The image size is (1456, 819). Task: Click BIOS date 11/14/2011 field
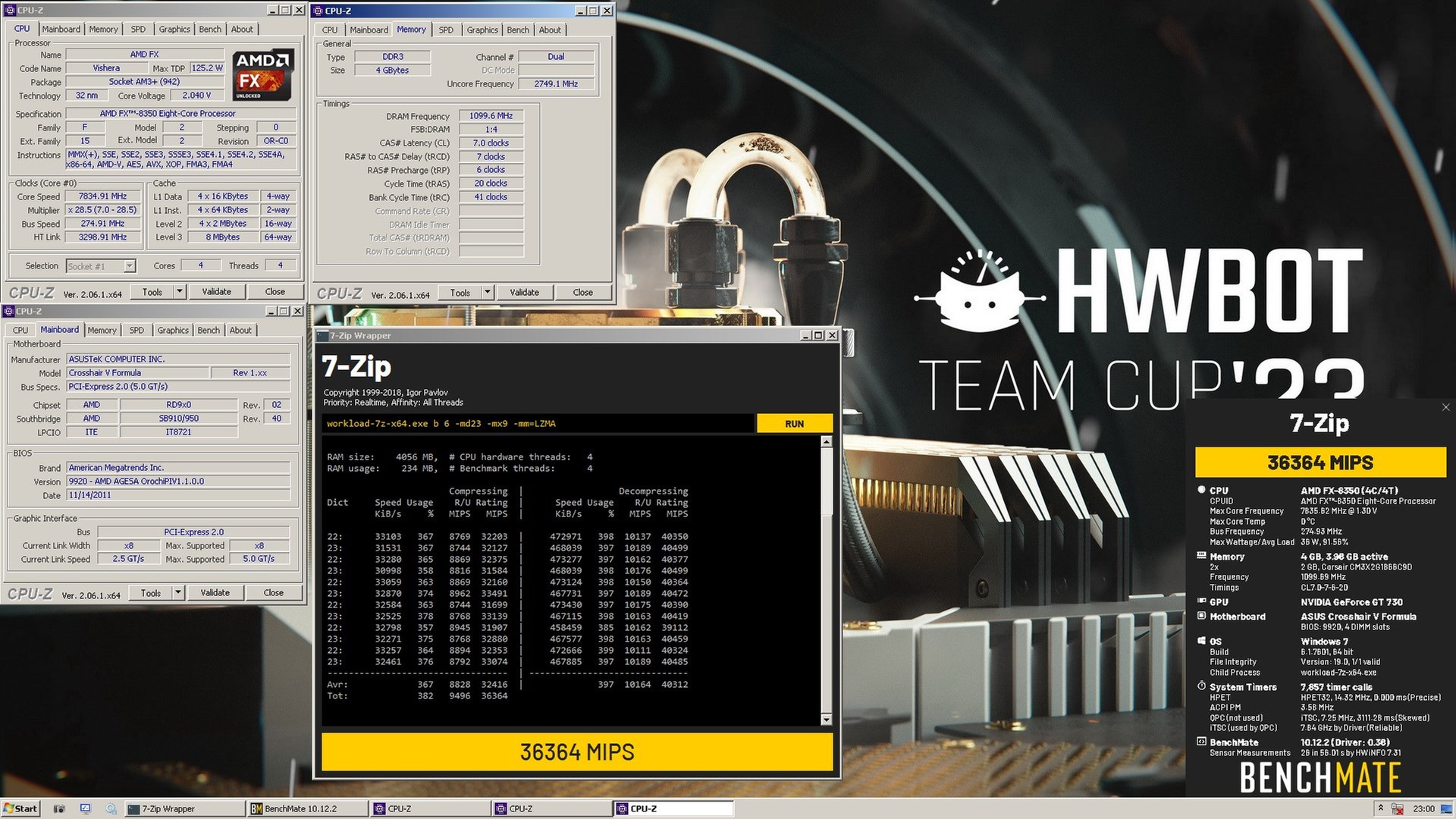point(178,494)
